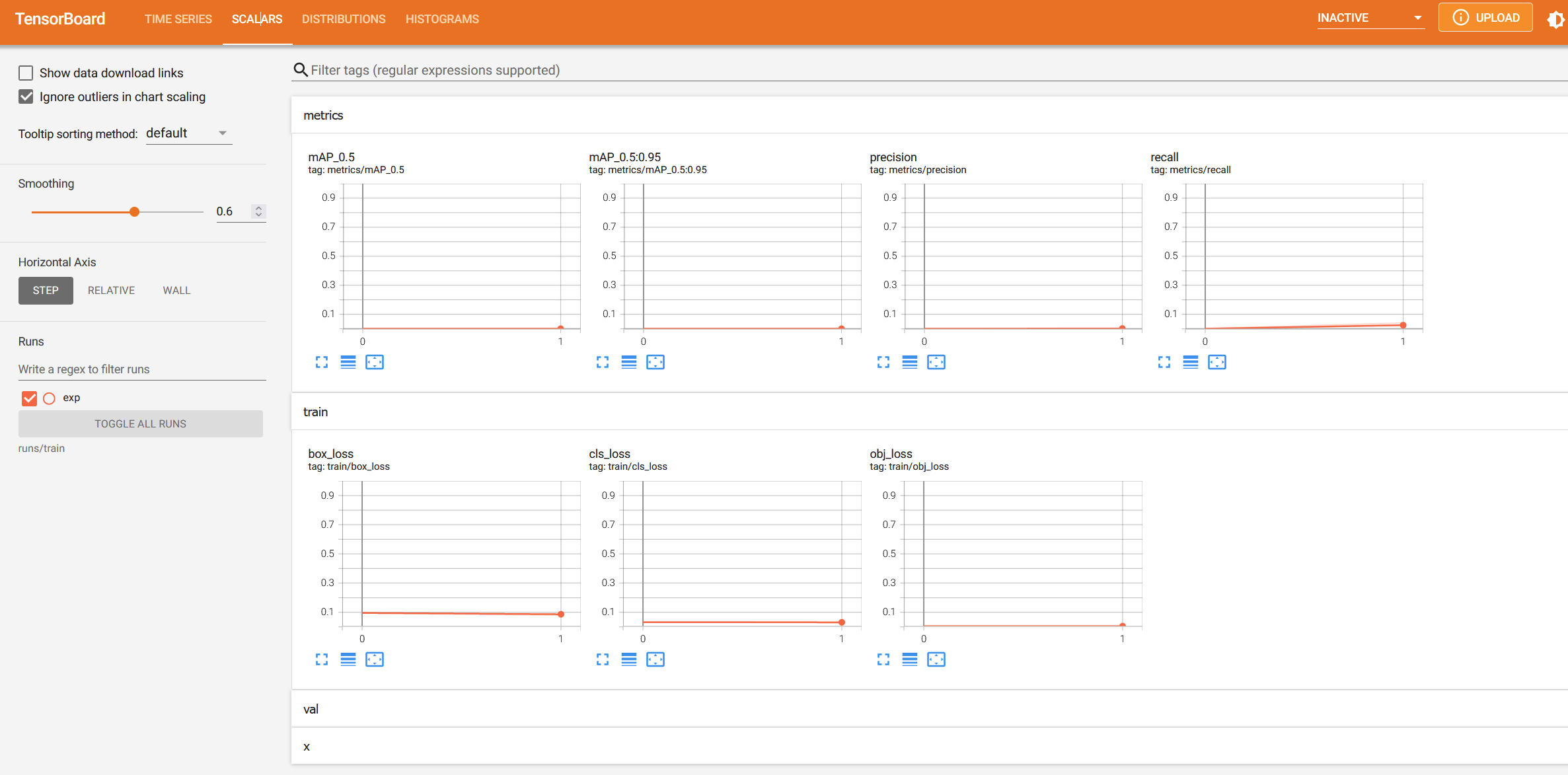Expand obj_loss chart to full size
This screenshot has width=1568, height=775.
(x=883, y=659)
